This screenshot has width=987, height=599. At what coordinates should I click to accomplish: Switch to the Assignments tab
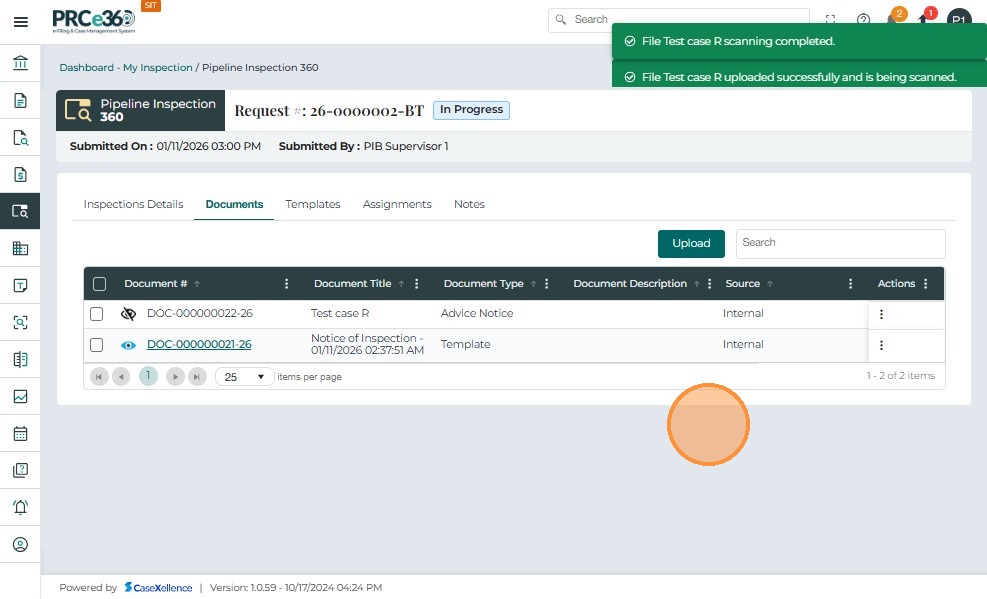[x=397, y=204]
